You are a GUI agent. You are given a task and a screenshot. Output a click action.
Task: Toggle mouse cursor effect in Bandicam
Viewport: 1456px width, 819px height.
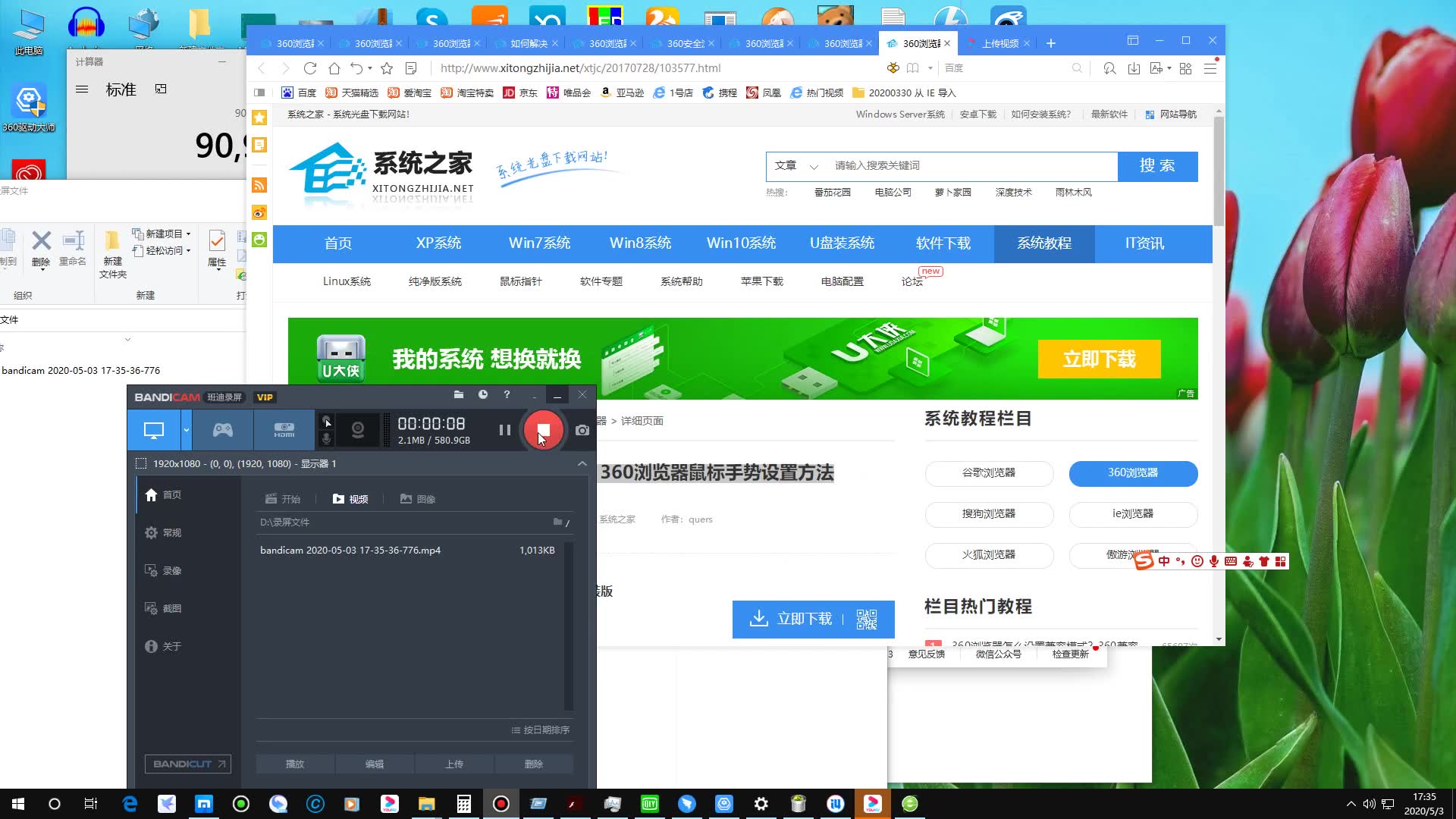click(x=326, y=421)
